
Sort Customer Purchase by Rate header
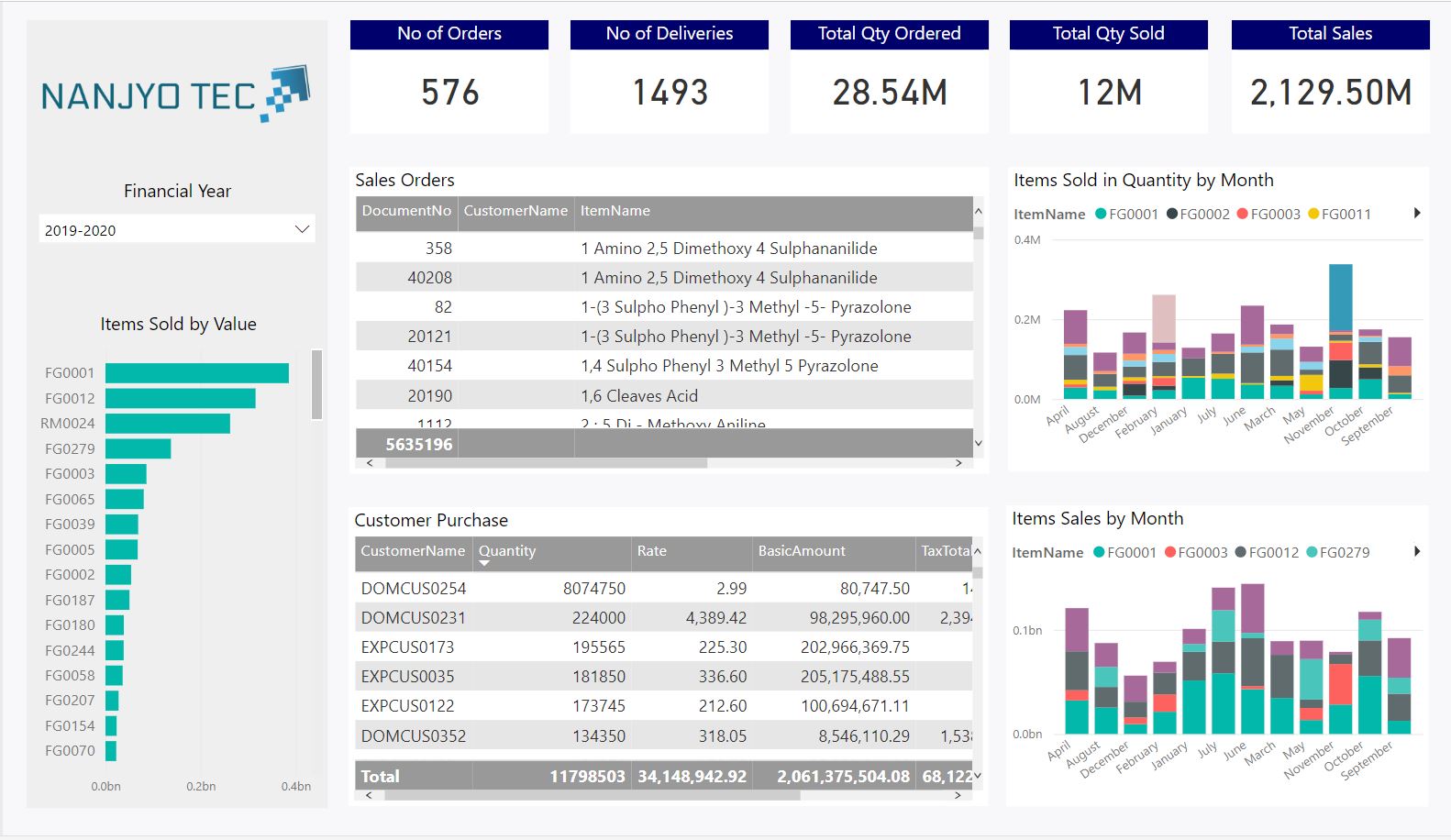[692, 551]
